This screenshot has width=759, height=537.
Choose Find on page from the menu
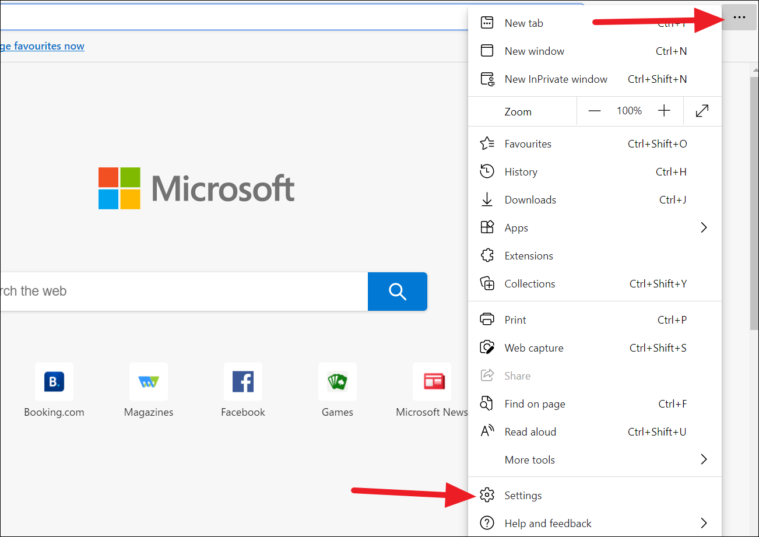click(594, 403)
